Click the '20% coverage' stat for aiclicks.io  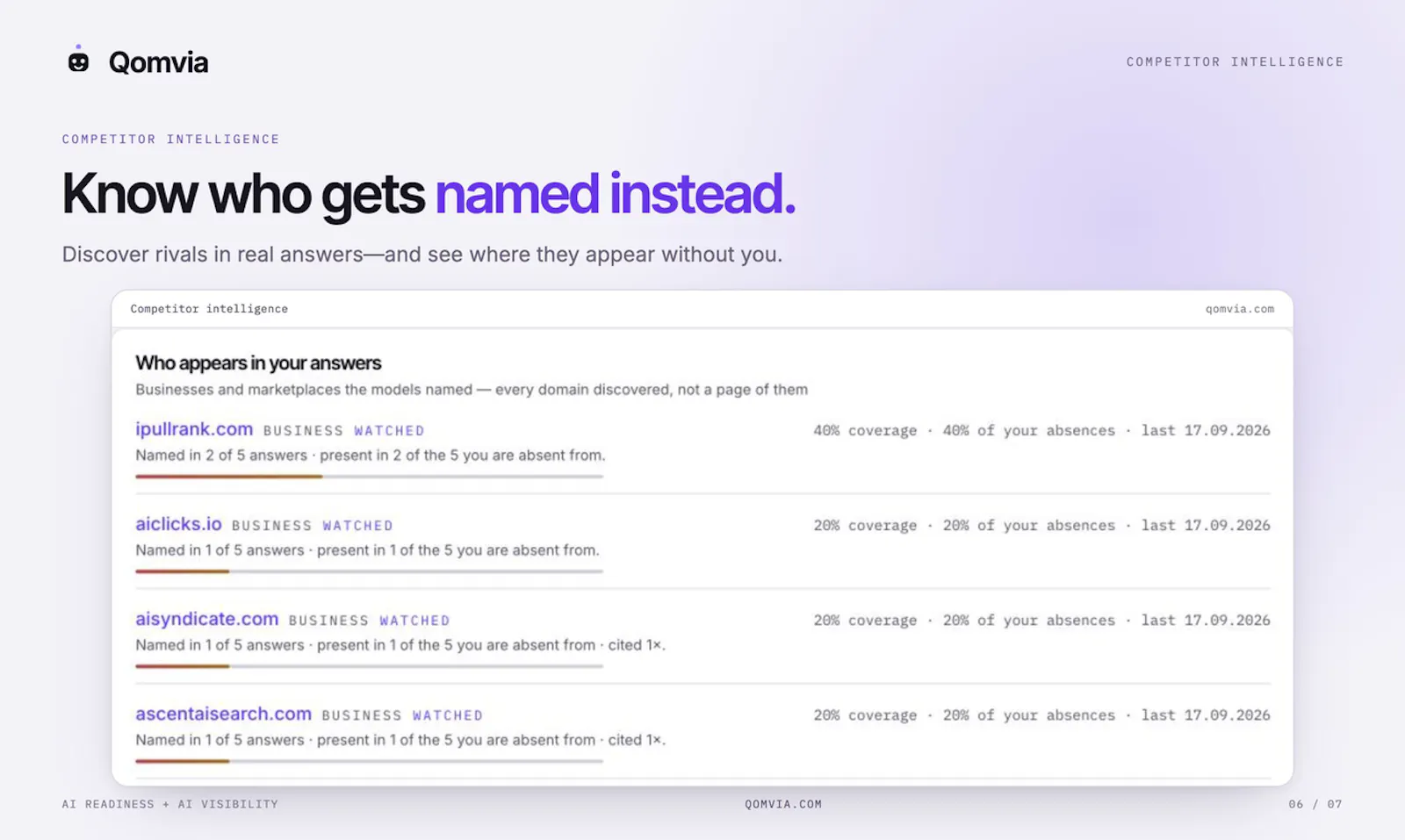click(x=865, y=525)
